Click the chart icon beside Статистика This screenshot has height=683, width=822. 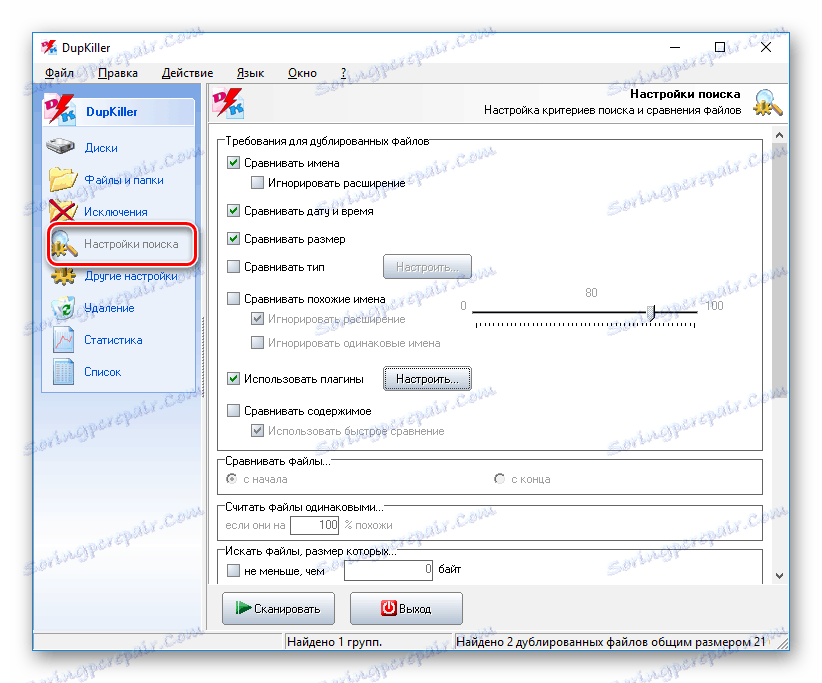[x=63, y=340]
